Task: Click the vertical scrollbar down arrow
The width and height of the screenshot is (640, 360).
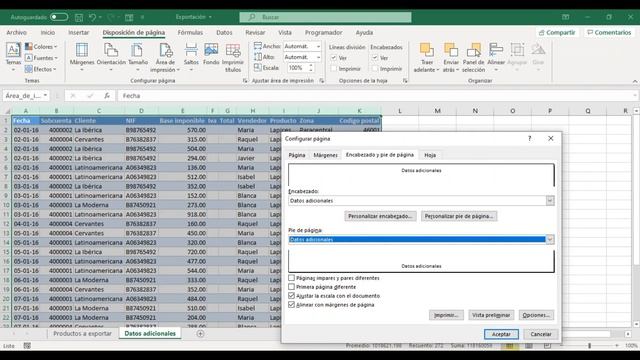Action: 636,324
